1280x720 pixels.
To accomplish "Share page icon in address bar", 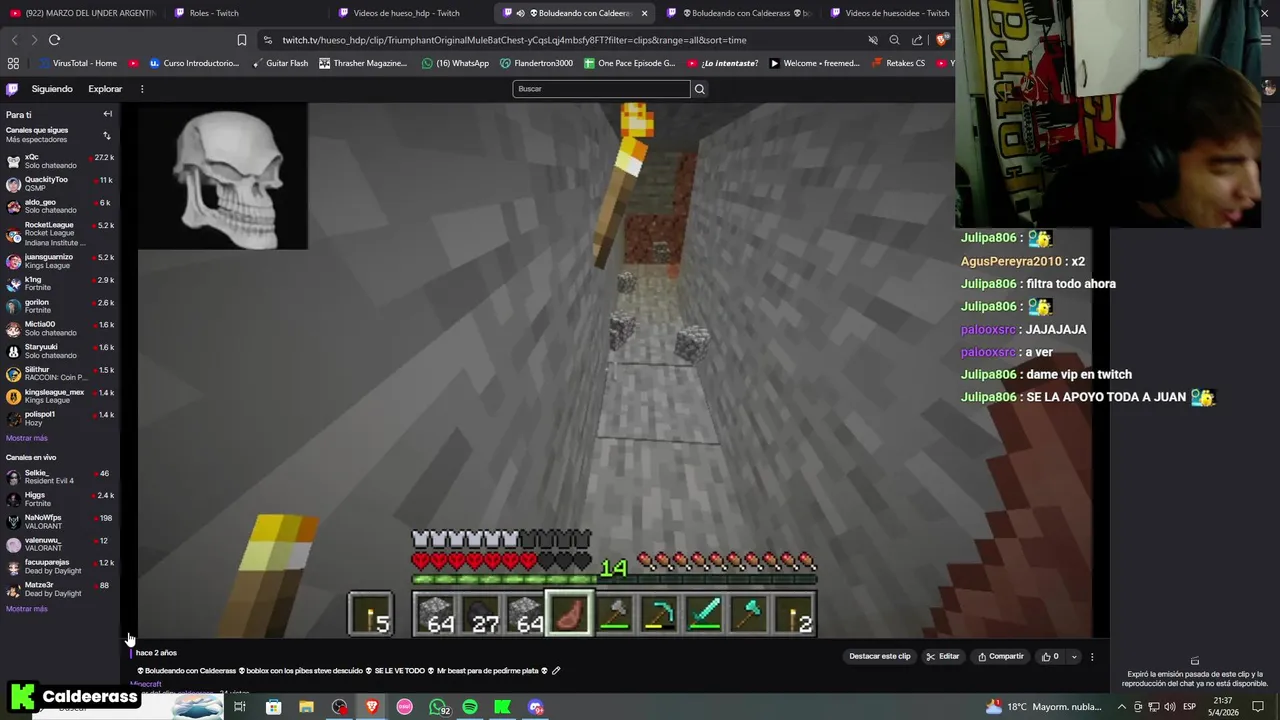I will (x=917, y=40).
